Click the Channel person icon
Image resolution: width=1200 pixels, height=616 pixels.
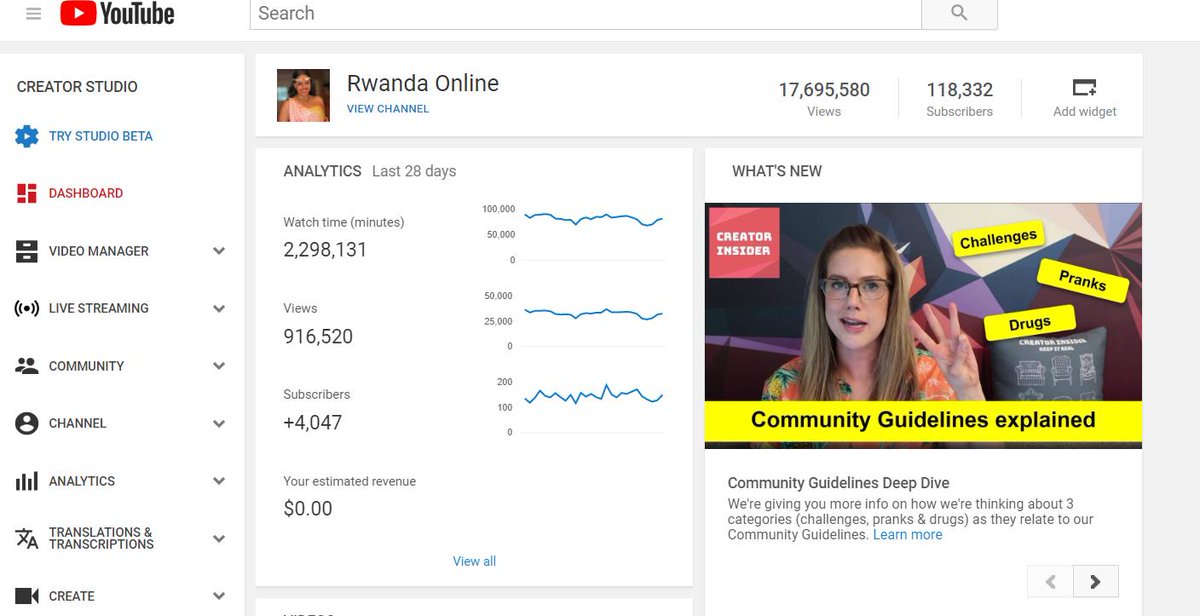27,423
